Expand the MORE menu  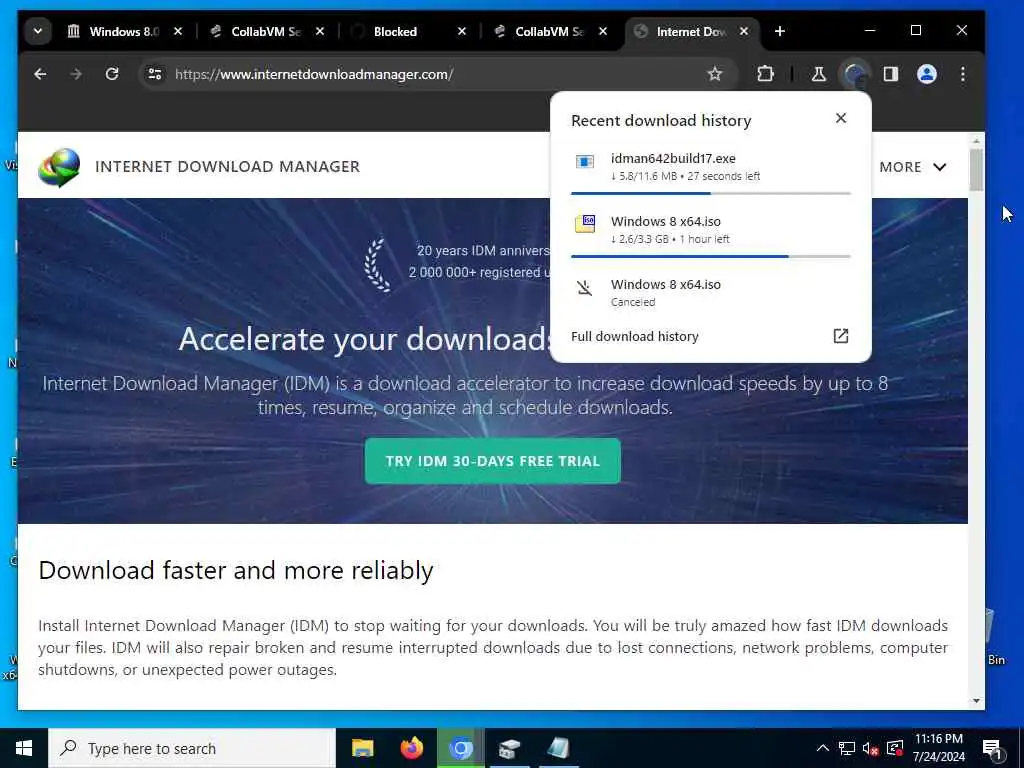[x=913, y=167]
